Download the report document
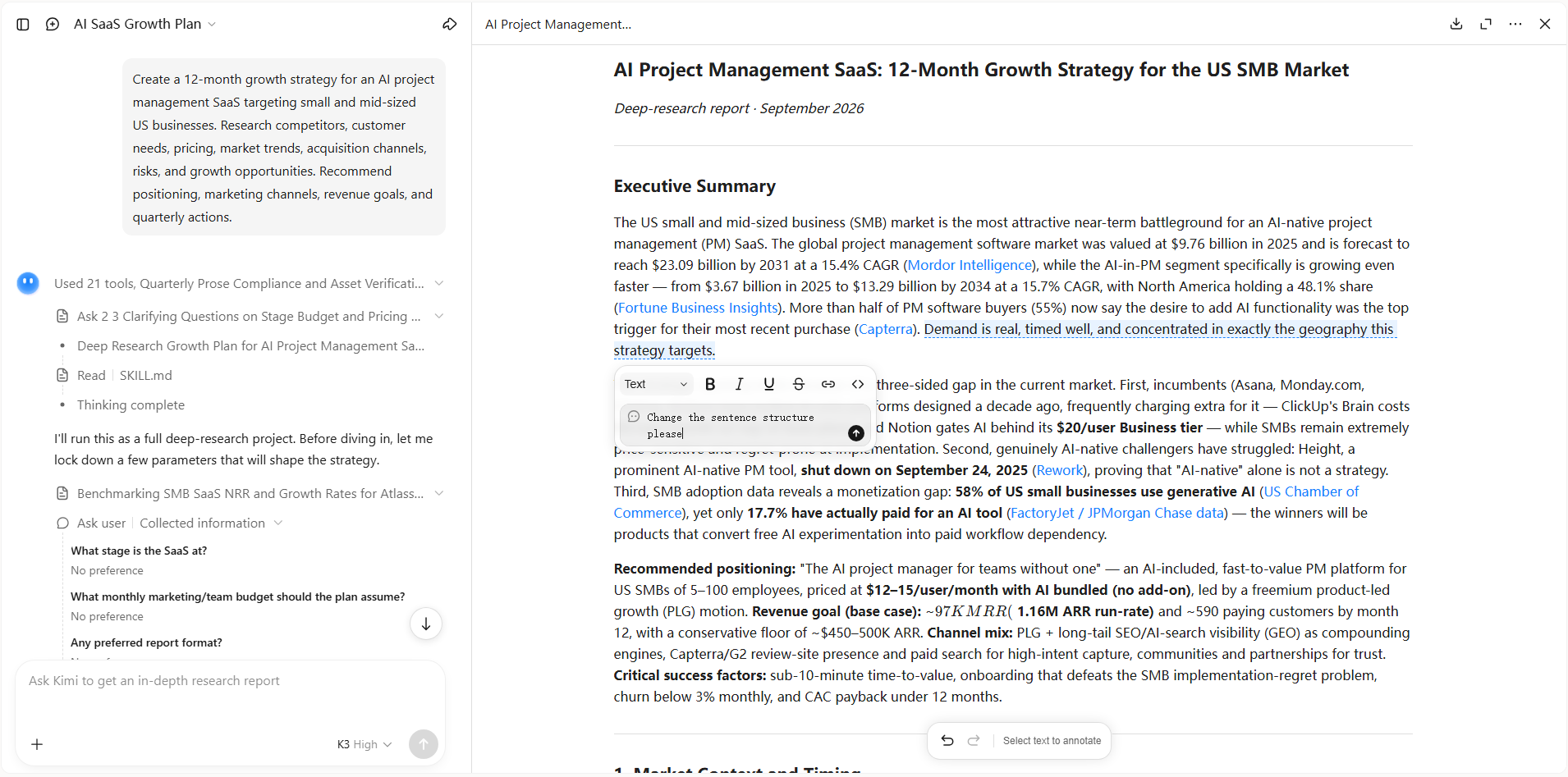Image resolution: width=1568 pixels, height=777 pixels. tap(1456, 24)
